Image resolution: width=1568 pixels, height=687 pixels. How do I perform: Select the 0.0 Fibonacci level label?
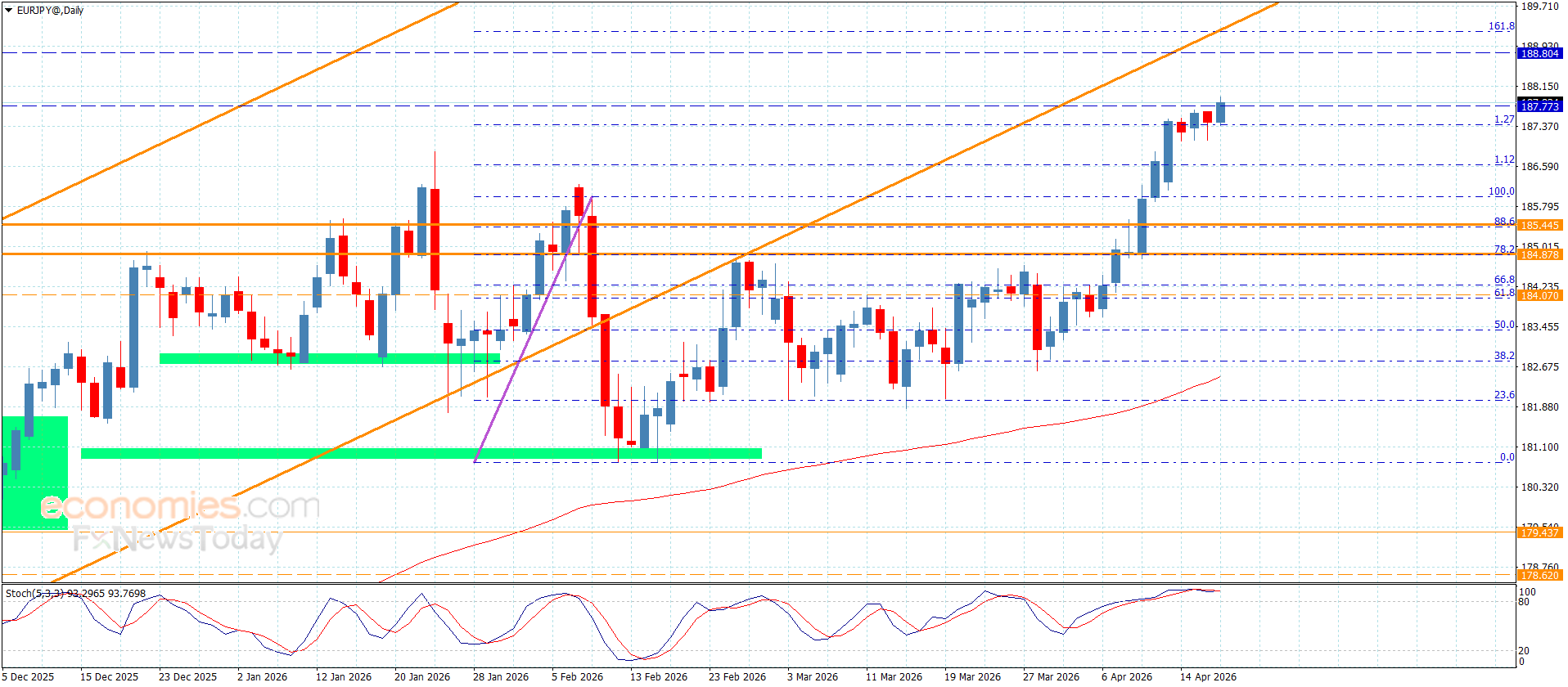click(1507, 457)
